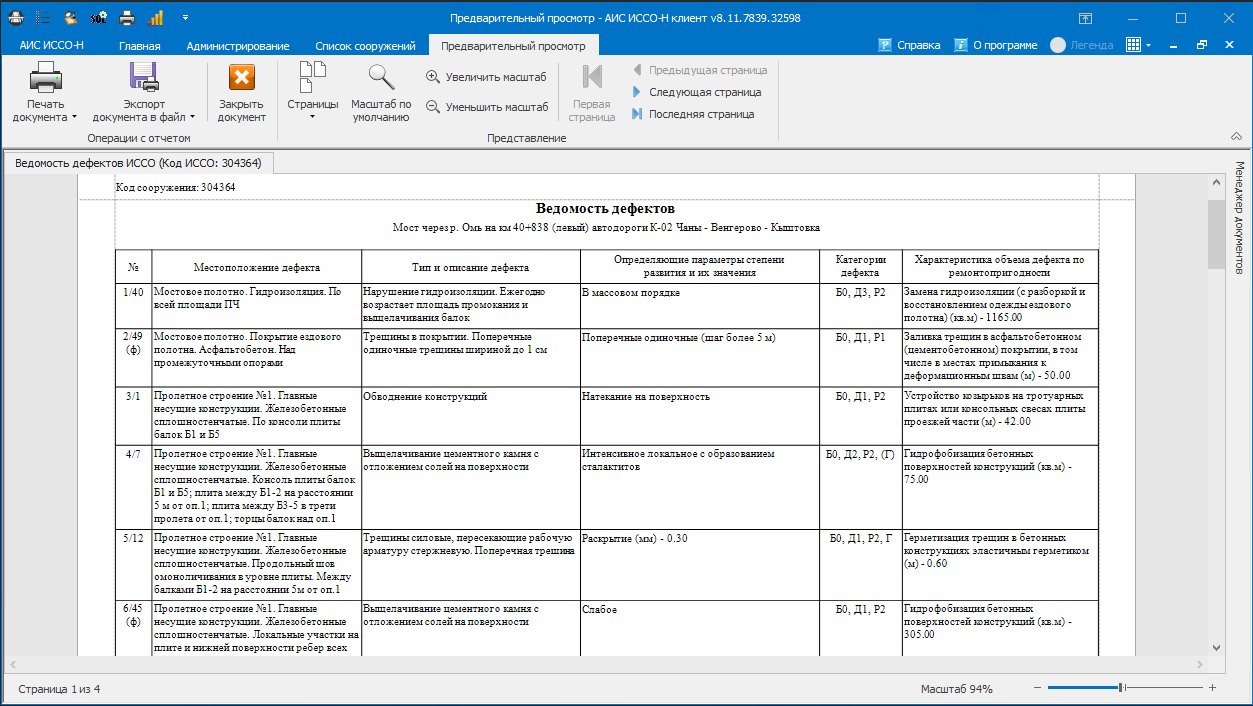The height and width of the screenshot is (706, 1253).
Task: Click the zoom slider handle in status bar
Action: coord(1122,688)
